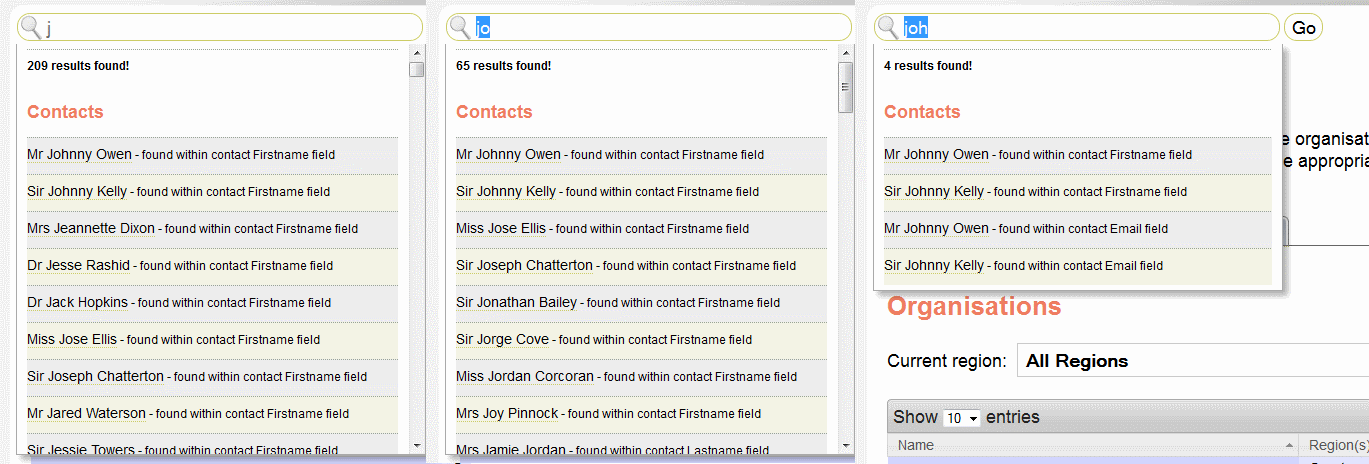Open Miss Jordan Corcoran contact
The height and width of the screenshot is (464, 1369).
coord(525,377)
